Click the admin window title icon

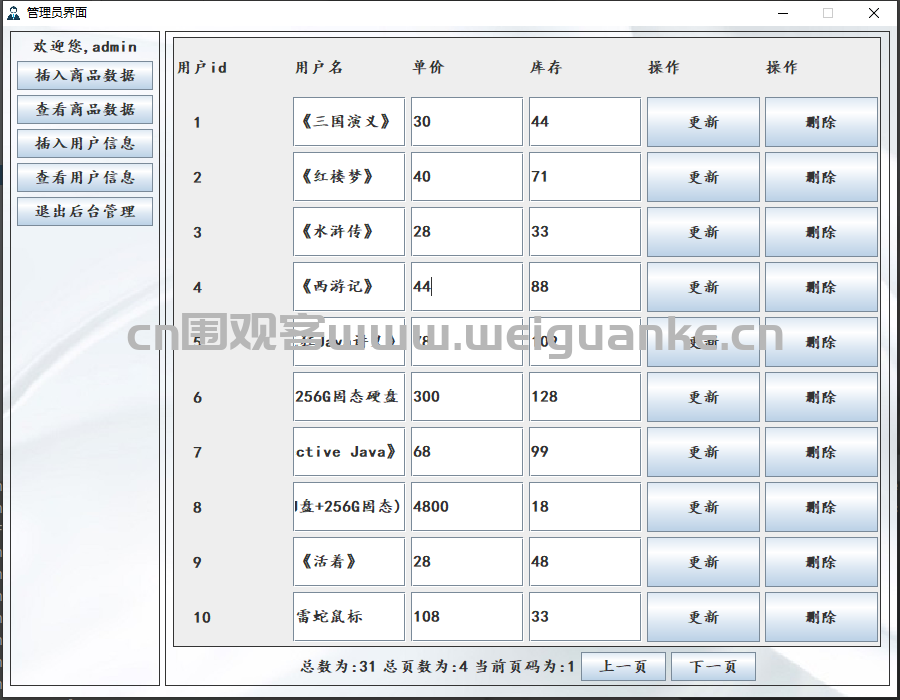tap(13, 13)
